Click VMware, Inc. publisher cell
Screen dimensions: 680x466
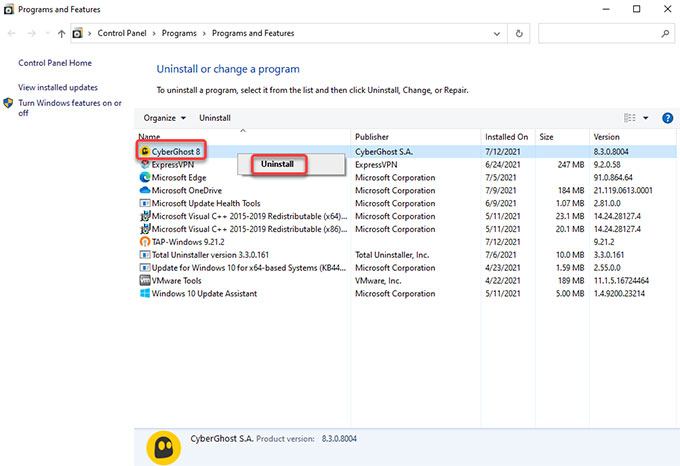point(378,280)
